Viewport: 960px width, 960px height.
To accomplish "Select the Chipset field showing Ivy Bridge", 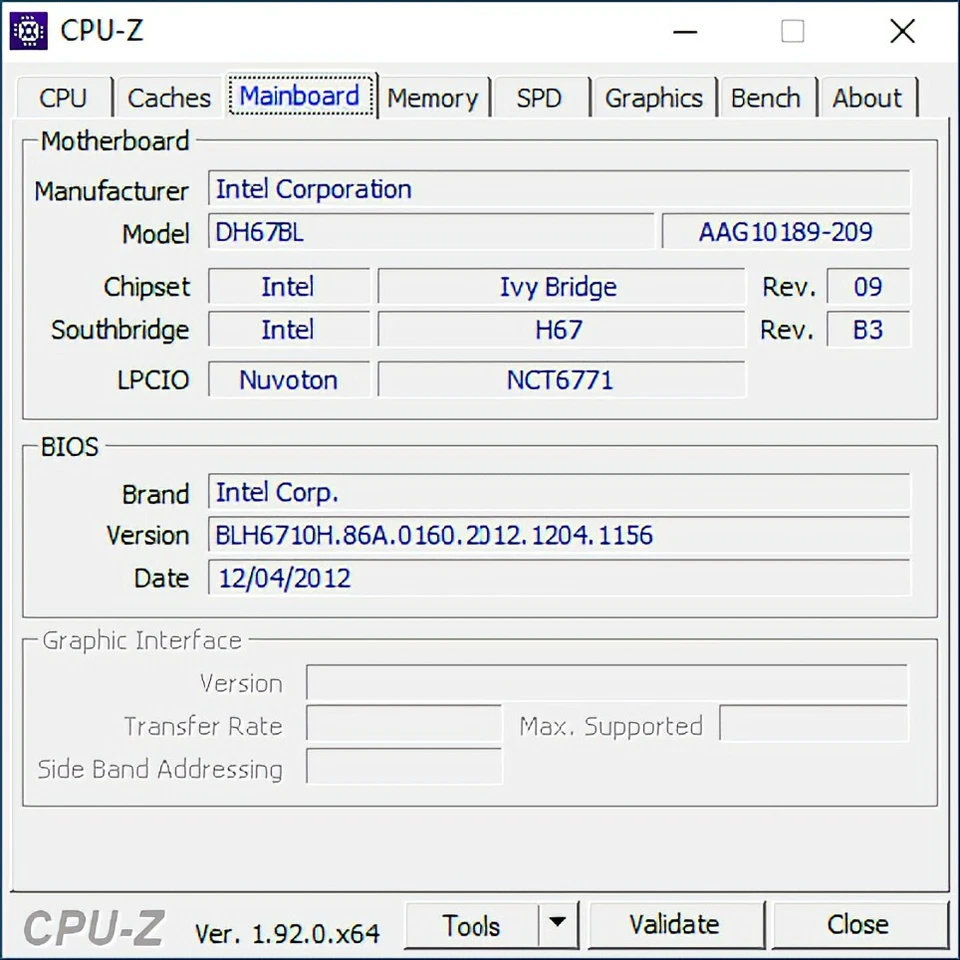I will click(x=560, y=287).
